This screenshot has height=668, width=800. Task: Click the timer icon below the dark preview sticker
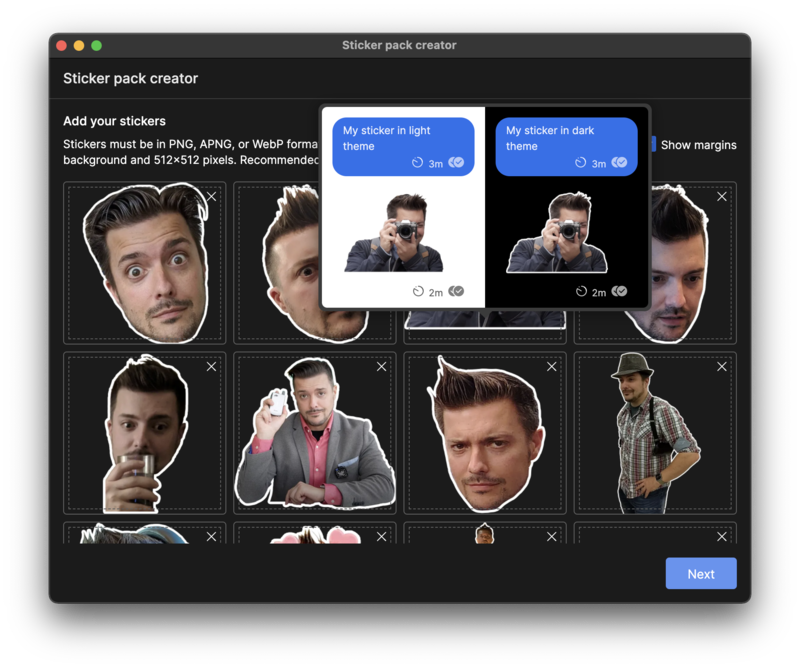click(580, 291)
